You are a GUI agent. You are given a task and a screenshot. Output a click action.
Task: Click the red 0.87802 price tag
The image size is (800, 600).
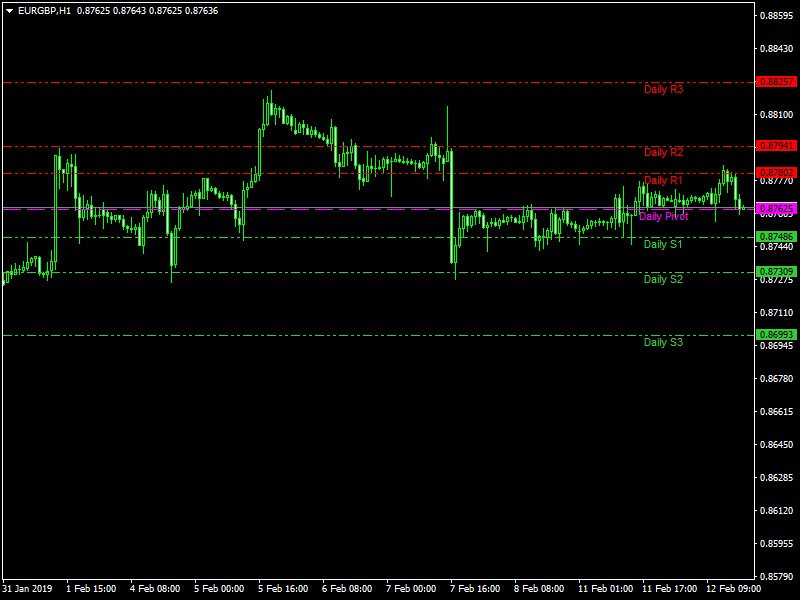776,173
